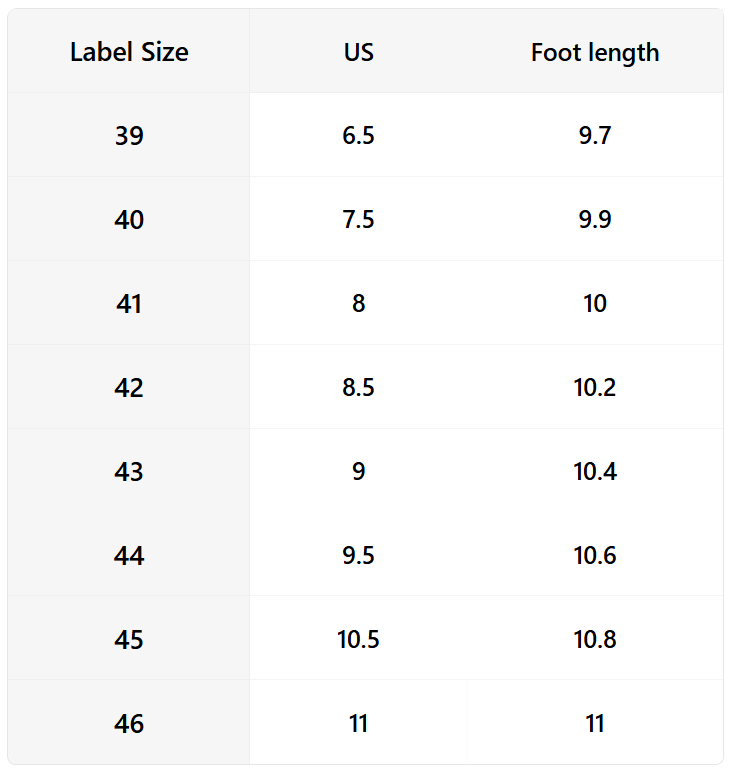Select label size 40 cell
The width and height of the screenshot is (730, 770).
tap(129, 219)
